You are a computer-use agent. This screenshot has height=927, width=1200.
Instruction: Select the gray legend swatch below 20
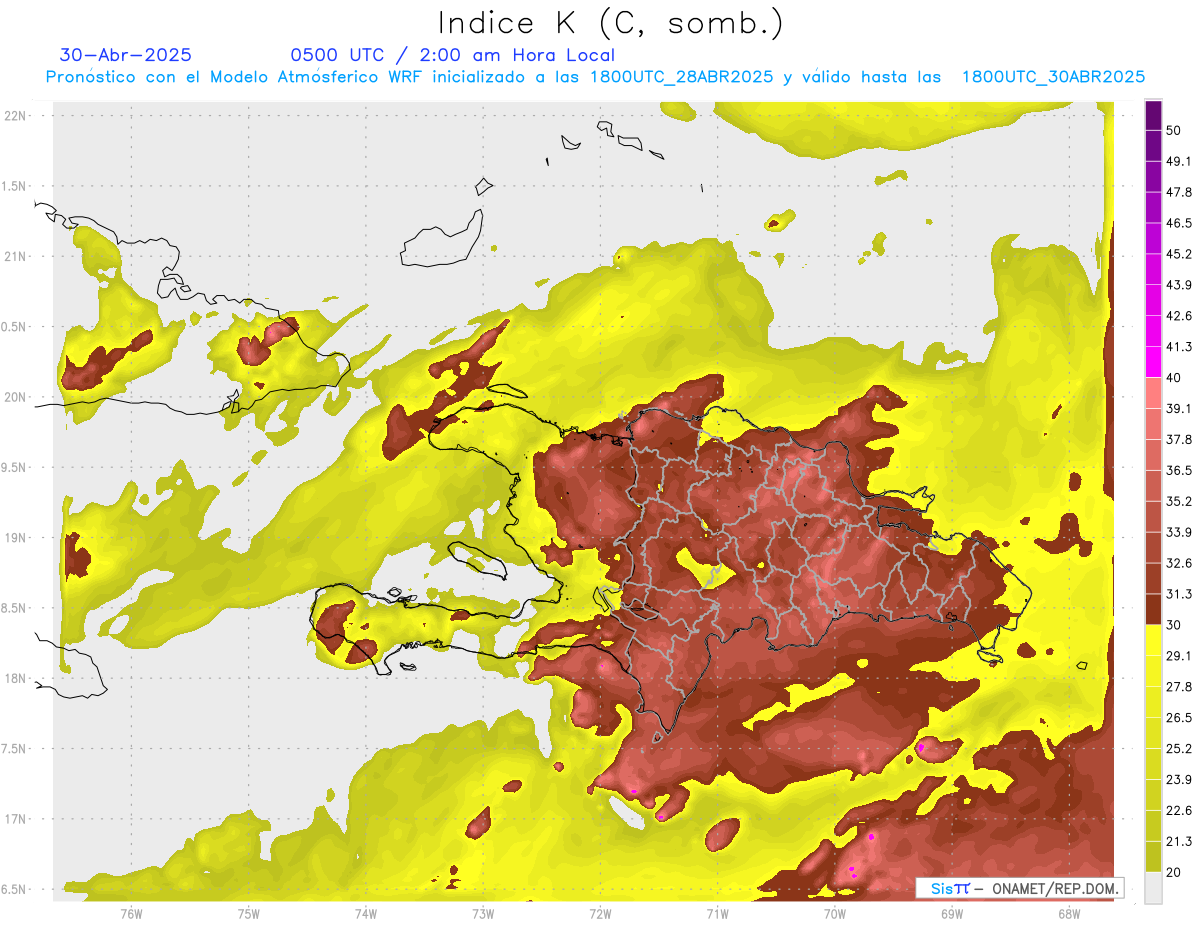pos(1153,888)
